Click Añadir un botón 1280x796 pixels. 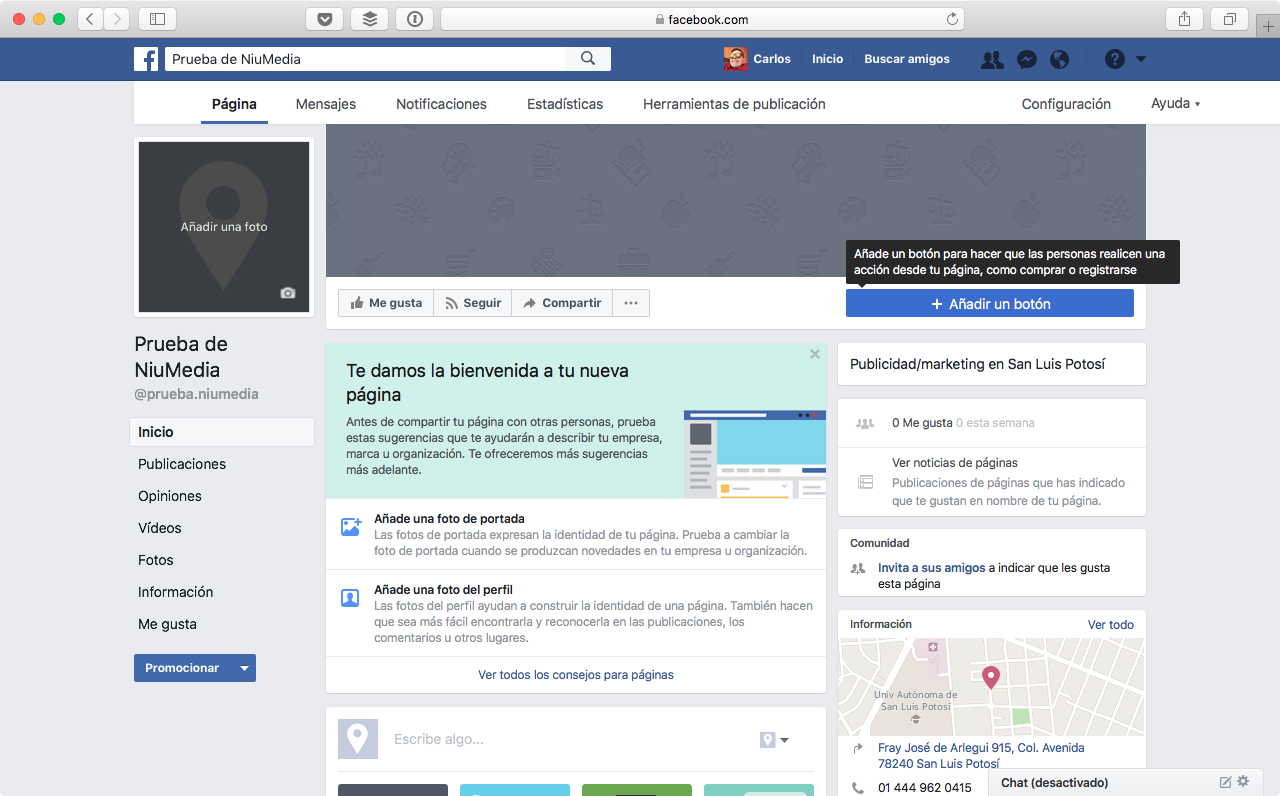click(990, 303)
